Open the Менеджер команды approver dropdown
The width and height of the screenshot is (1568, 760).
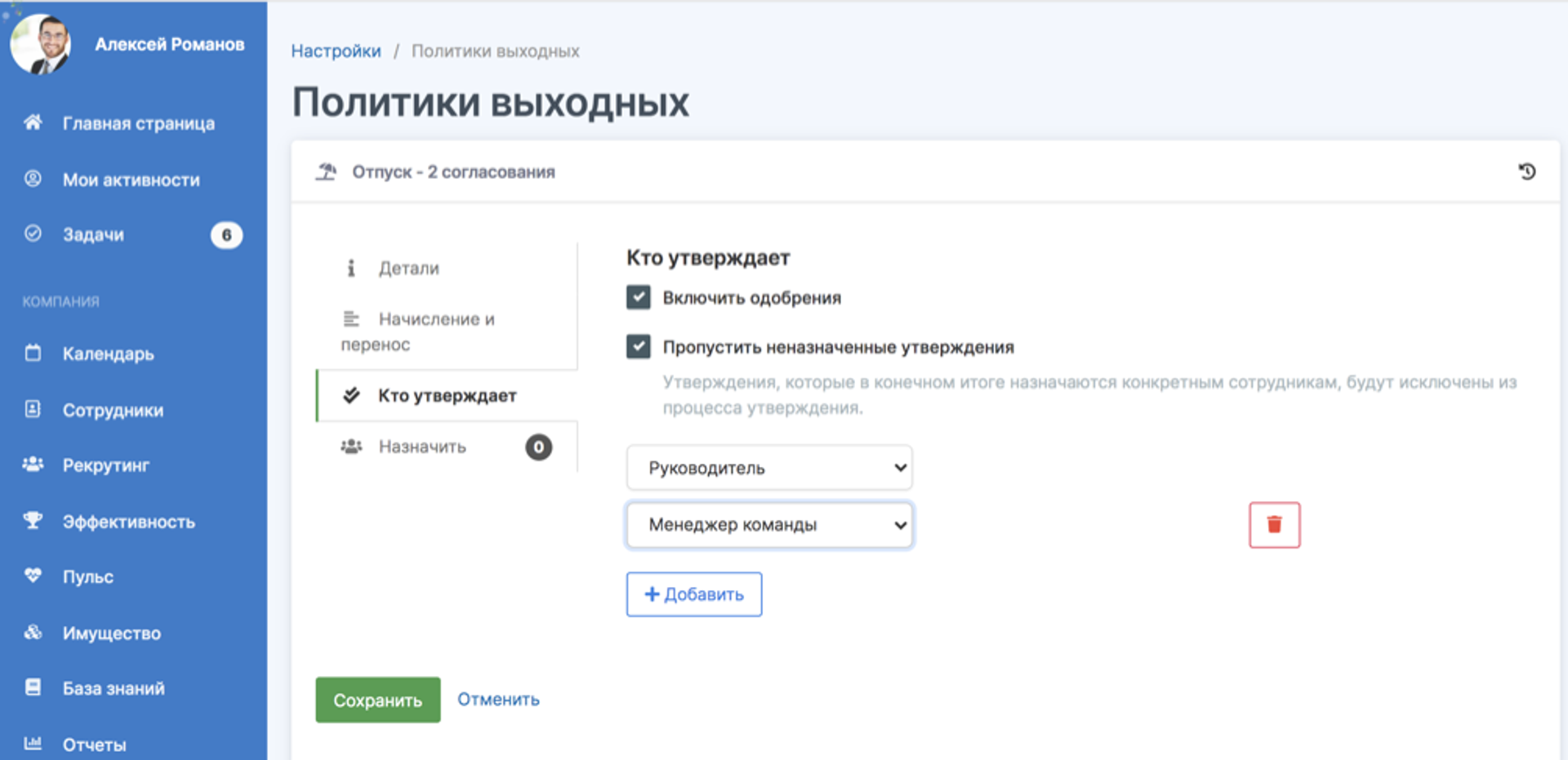pos(769,525)
